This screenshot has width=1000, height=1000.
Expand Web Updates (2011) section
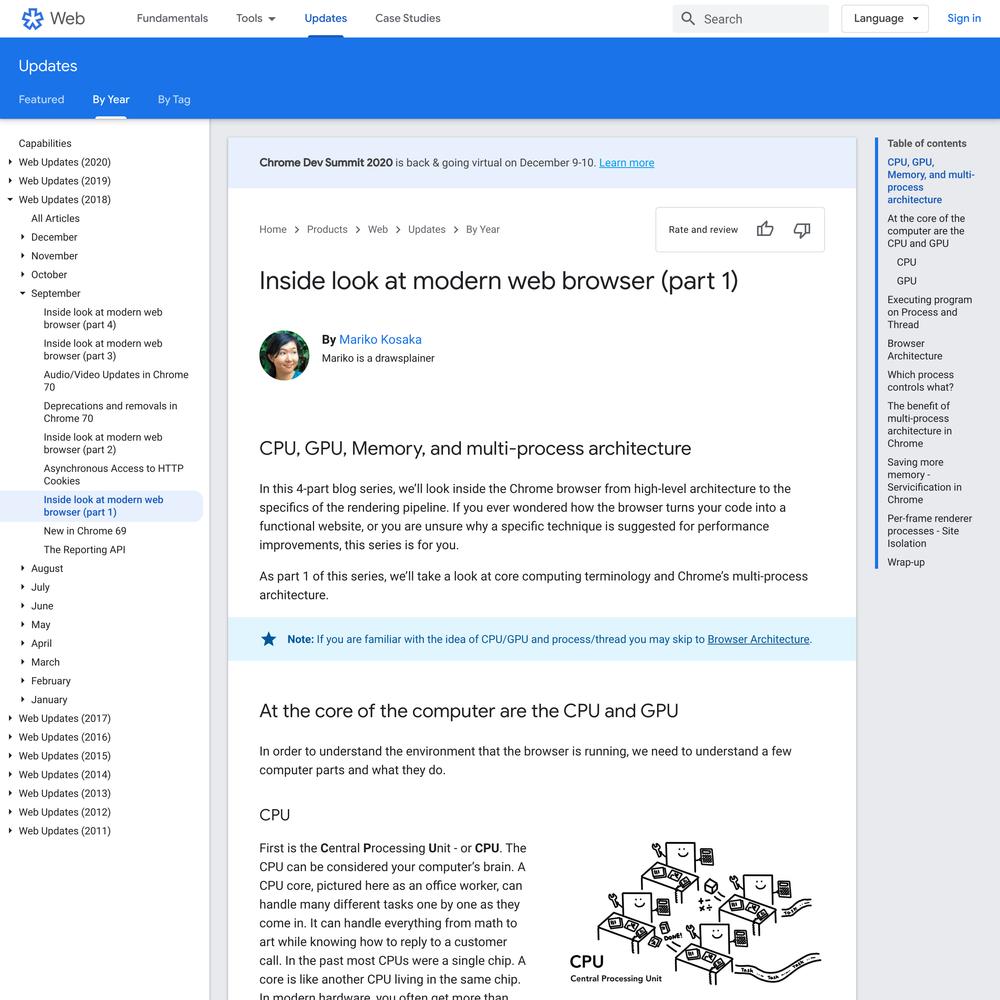(10, 830)
